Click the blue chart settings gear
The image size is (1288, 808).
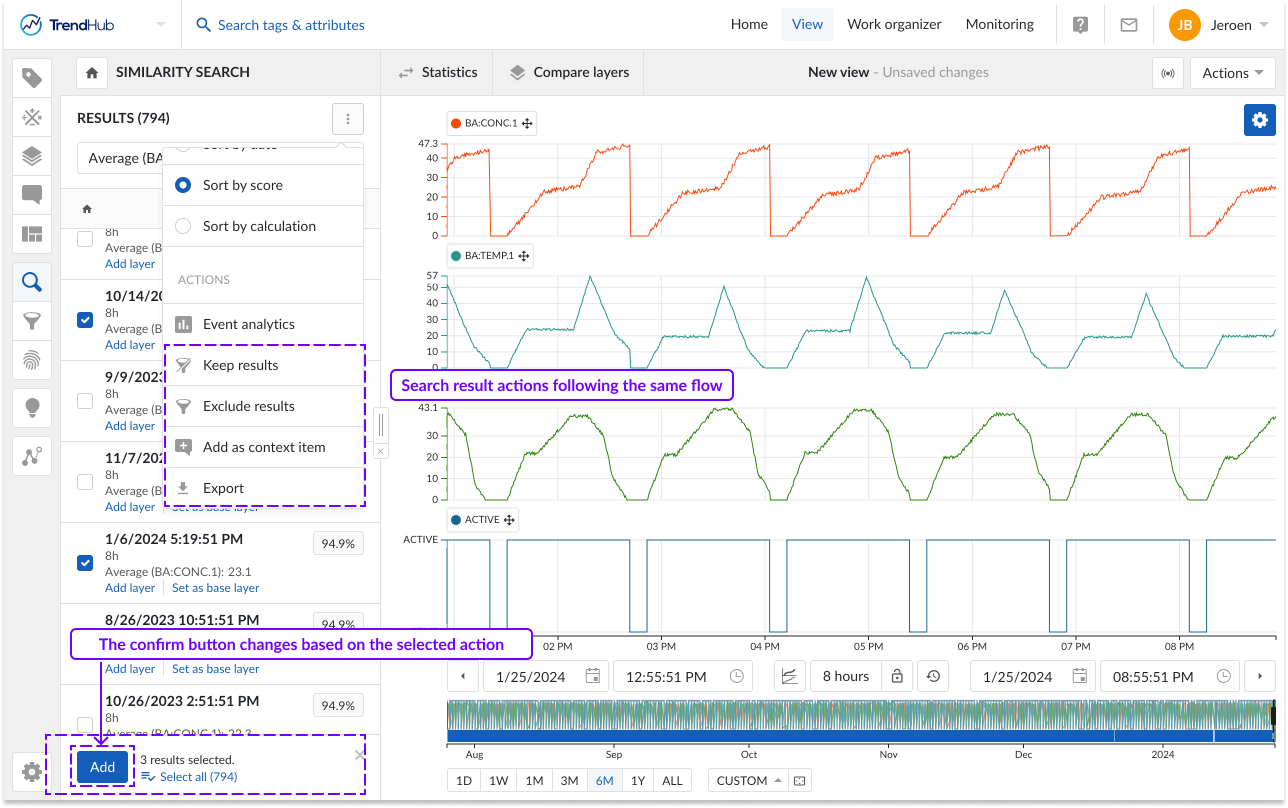[x=1259, y=120]
